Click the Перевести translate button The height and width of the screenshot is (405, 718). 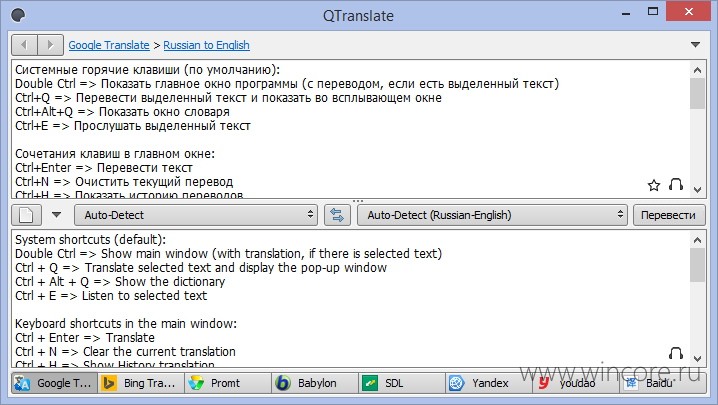point(668,215)
